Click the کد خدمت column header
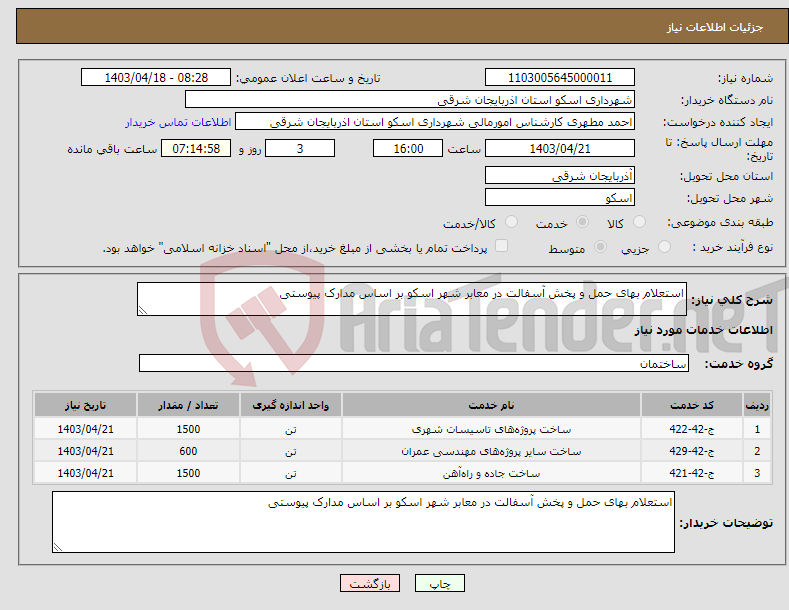The height and width of the screenshot is (610, 789). [x=692, y=405]
